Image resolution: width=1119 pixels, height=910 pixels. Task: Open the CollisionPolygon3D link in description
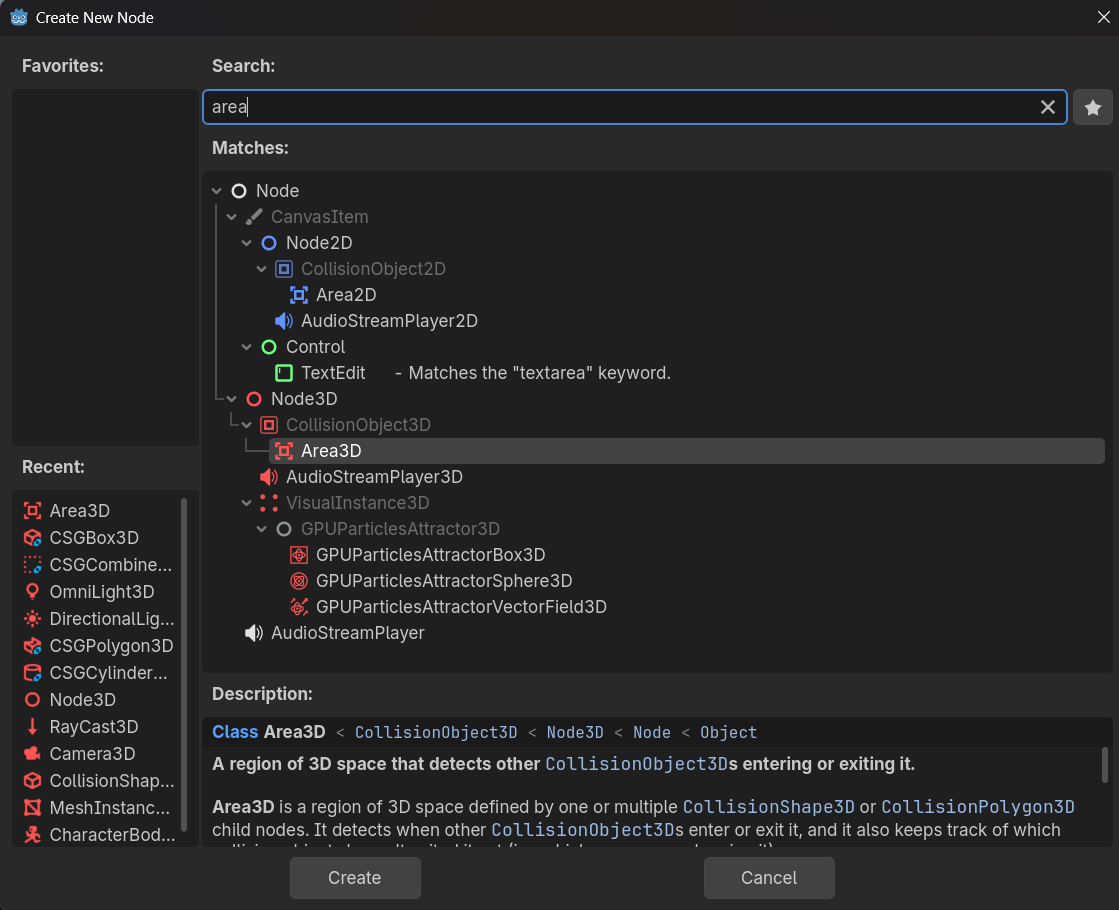[977, 807]
